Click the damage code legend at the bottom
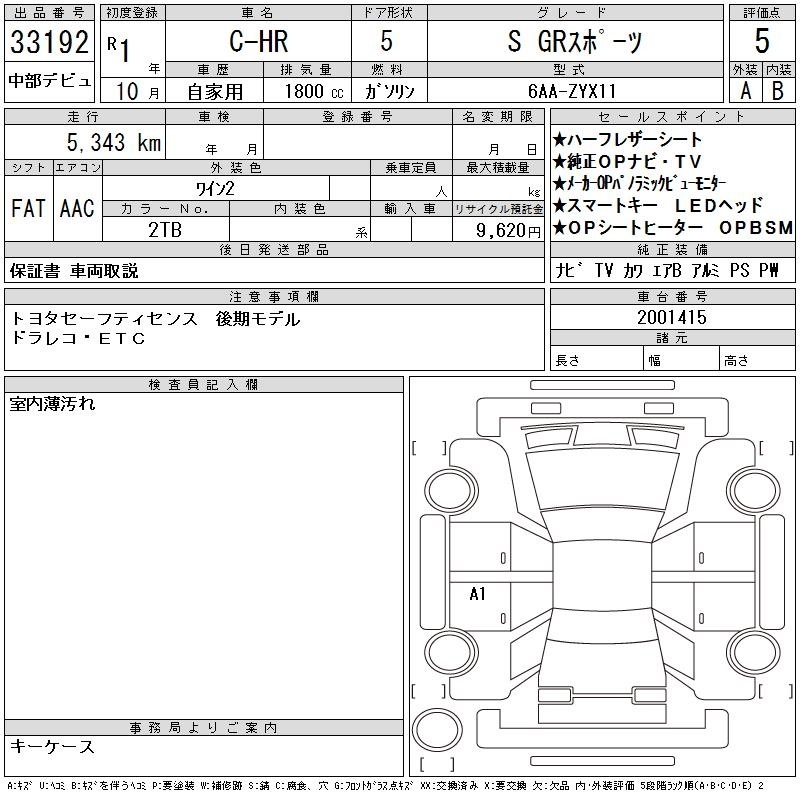 386,786
